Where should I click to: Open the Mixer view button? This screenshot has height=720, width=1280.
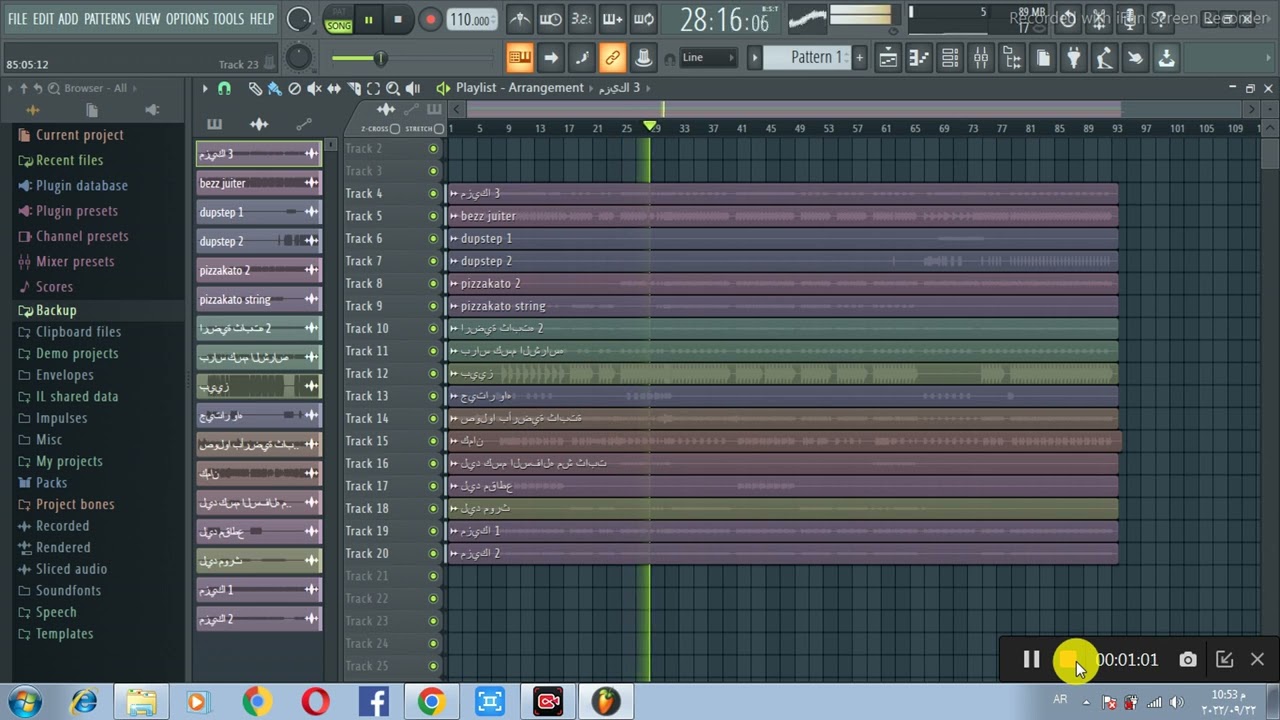point(981,58)
